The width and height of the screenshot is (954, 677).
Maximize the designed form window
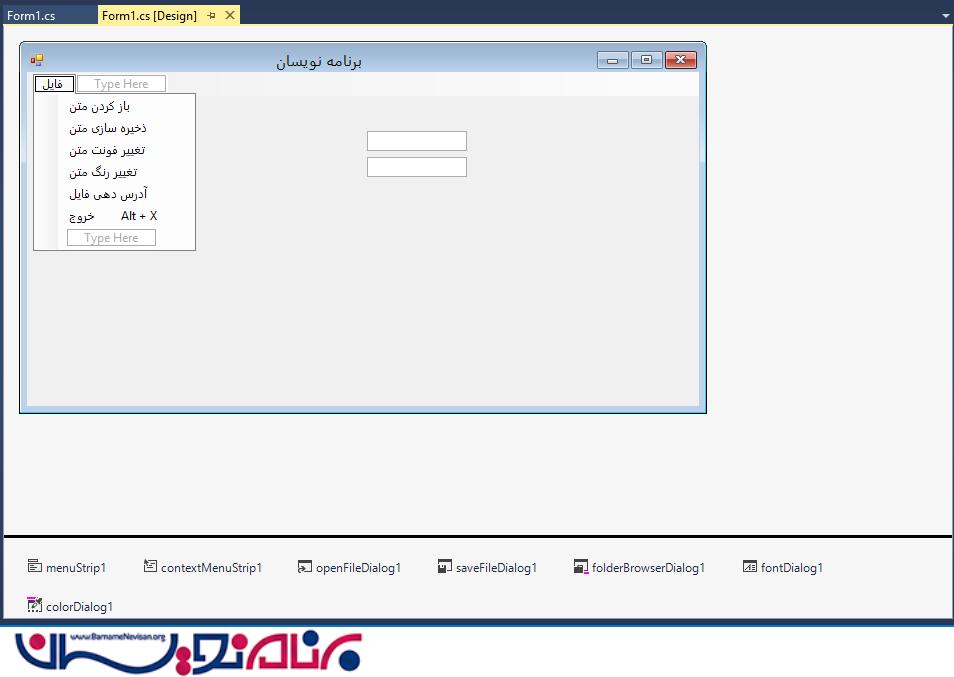pyautogui.click(x=647, y=60)
